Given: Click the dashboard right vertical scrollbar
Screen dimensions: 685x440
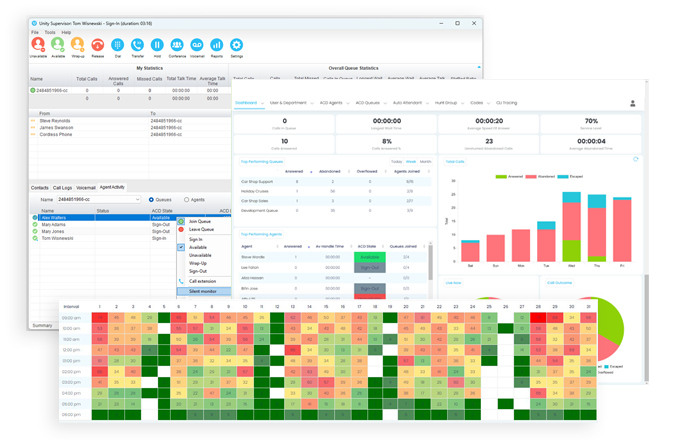Looking at the screenshot, I should pyautogui.click(x=646, y=328).
